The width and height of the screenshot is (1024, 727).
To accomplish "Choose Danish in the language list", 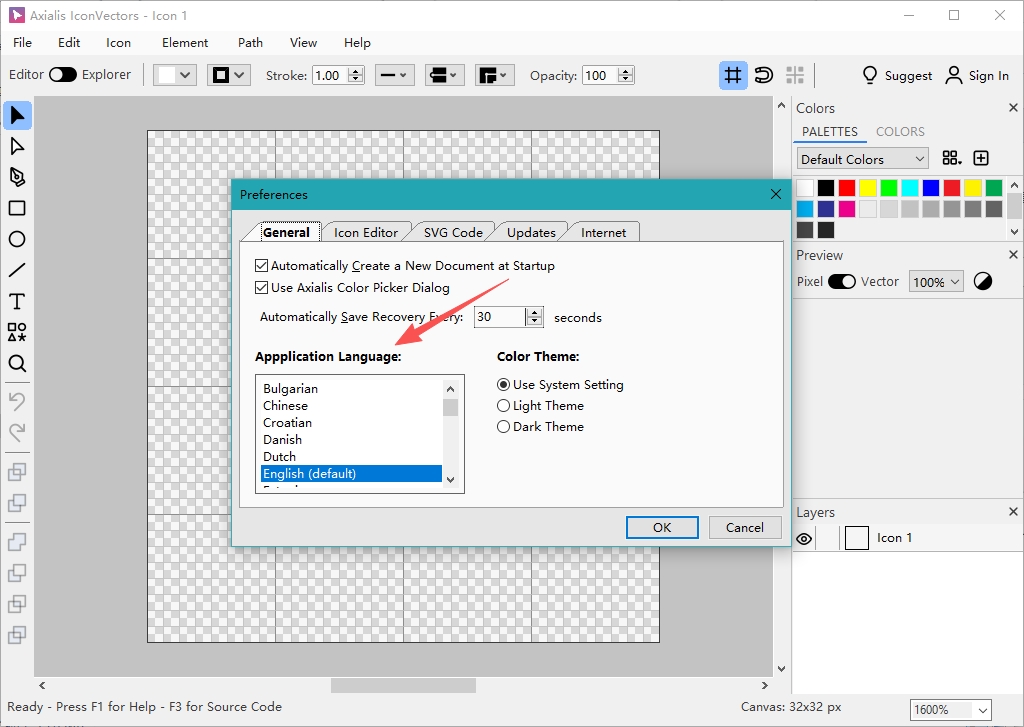I will tap(351, 440).
